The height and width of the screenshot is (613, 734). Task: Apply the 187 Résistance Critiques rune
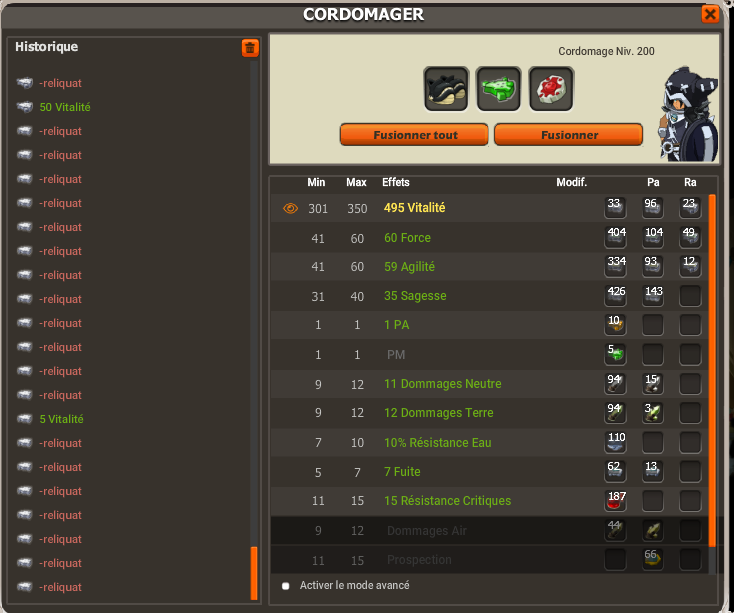click(x=615, y=501)
